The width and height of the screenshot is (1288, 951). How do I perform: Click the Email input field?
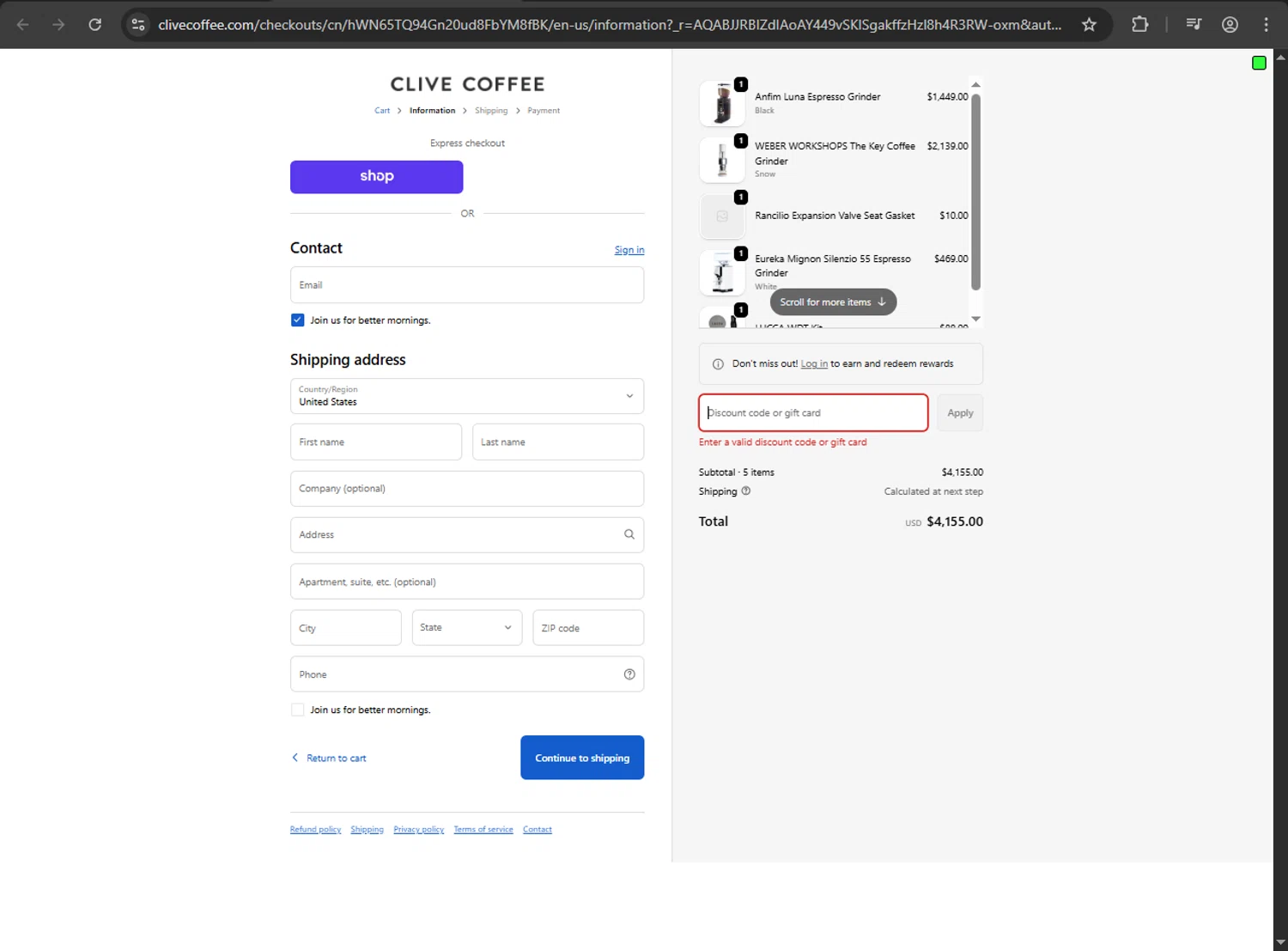(x=467, y=285)
